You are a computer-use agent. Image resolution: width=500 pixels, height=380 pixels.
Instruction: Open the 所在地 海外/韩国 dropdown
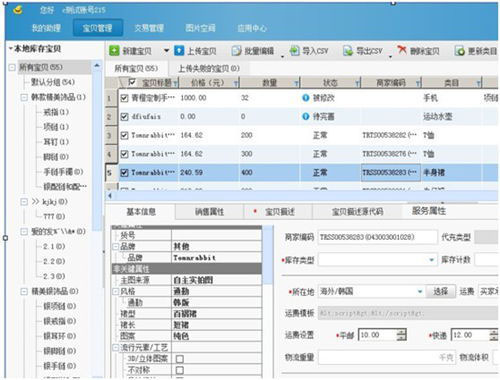pos(420,292)
